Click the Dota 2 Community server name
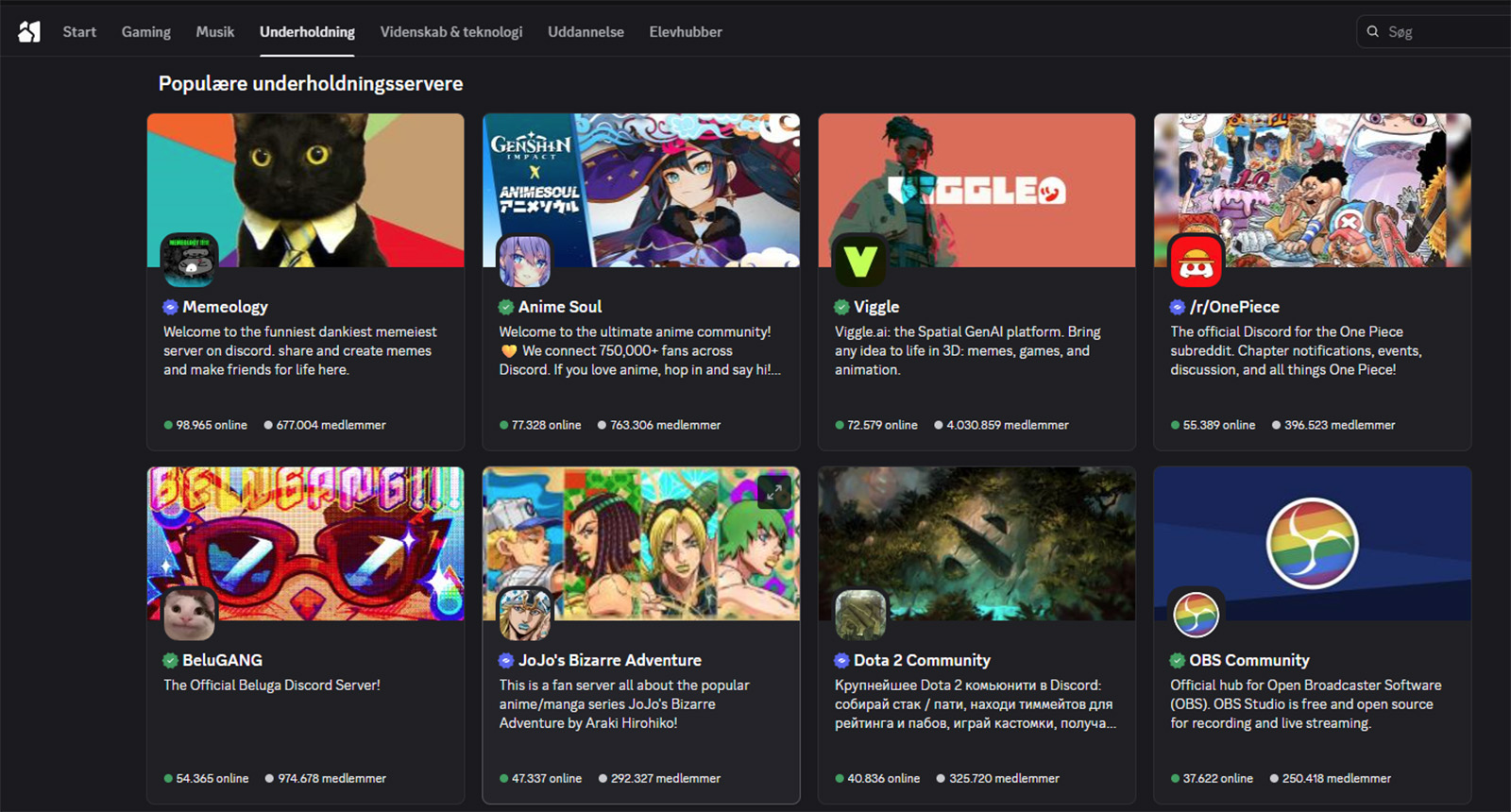1511x812 pixels. pos(922,660)
